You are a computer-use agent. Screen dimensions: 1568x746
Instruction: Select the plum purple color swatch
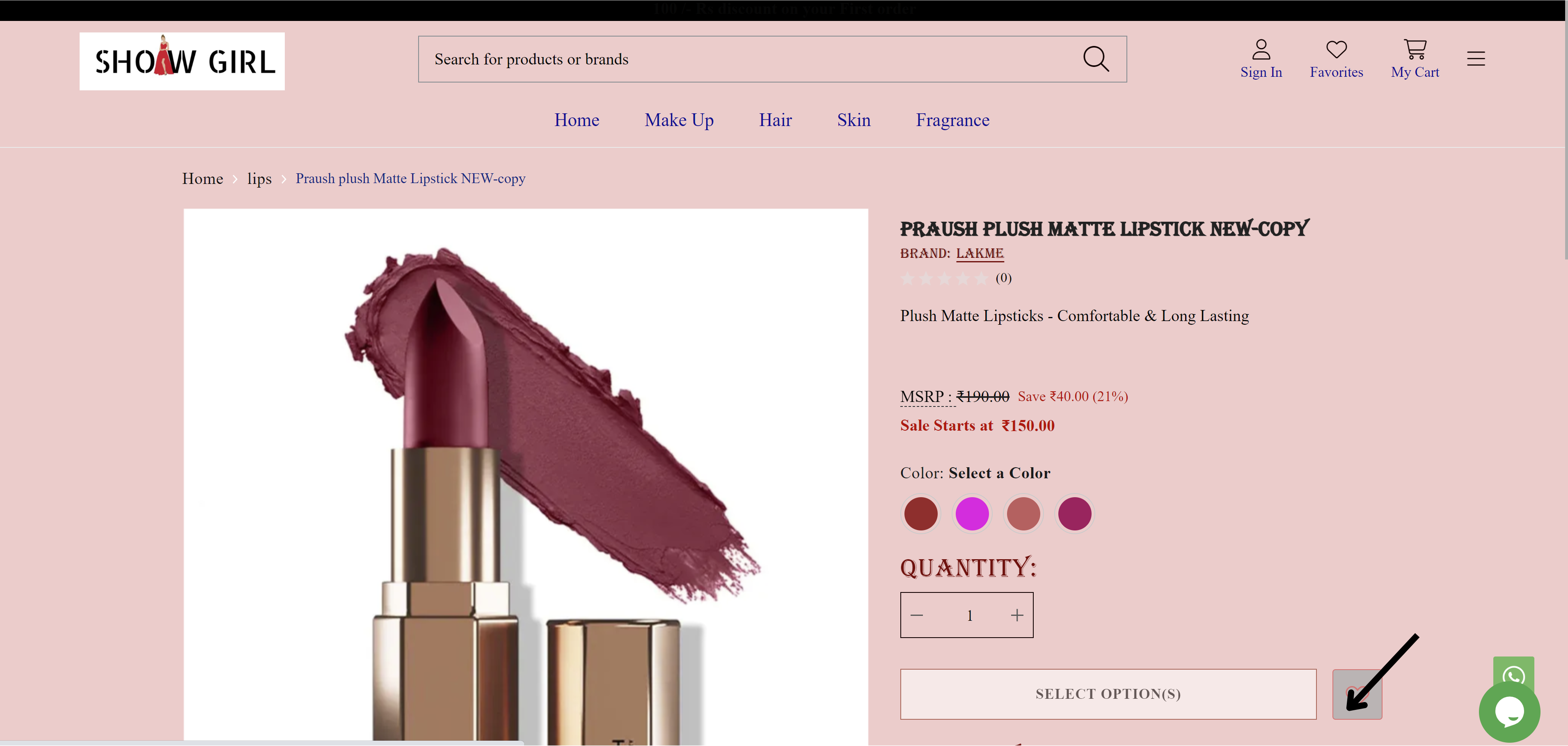[x=1074, y=513]
